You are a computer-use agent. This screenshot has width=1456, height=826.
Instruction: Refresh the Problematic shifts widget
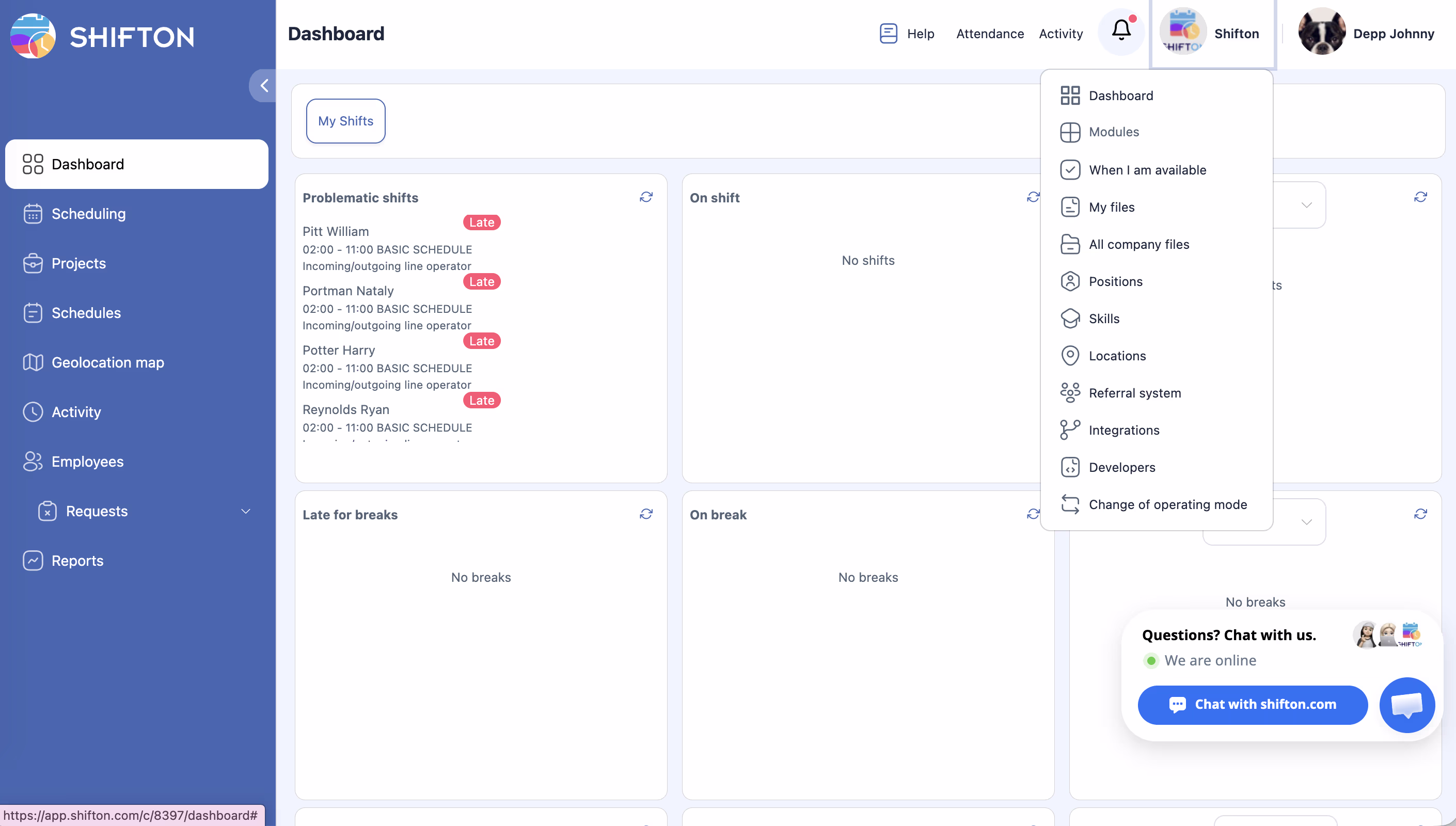[646, 197]
